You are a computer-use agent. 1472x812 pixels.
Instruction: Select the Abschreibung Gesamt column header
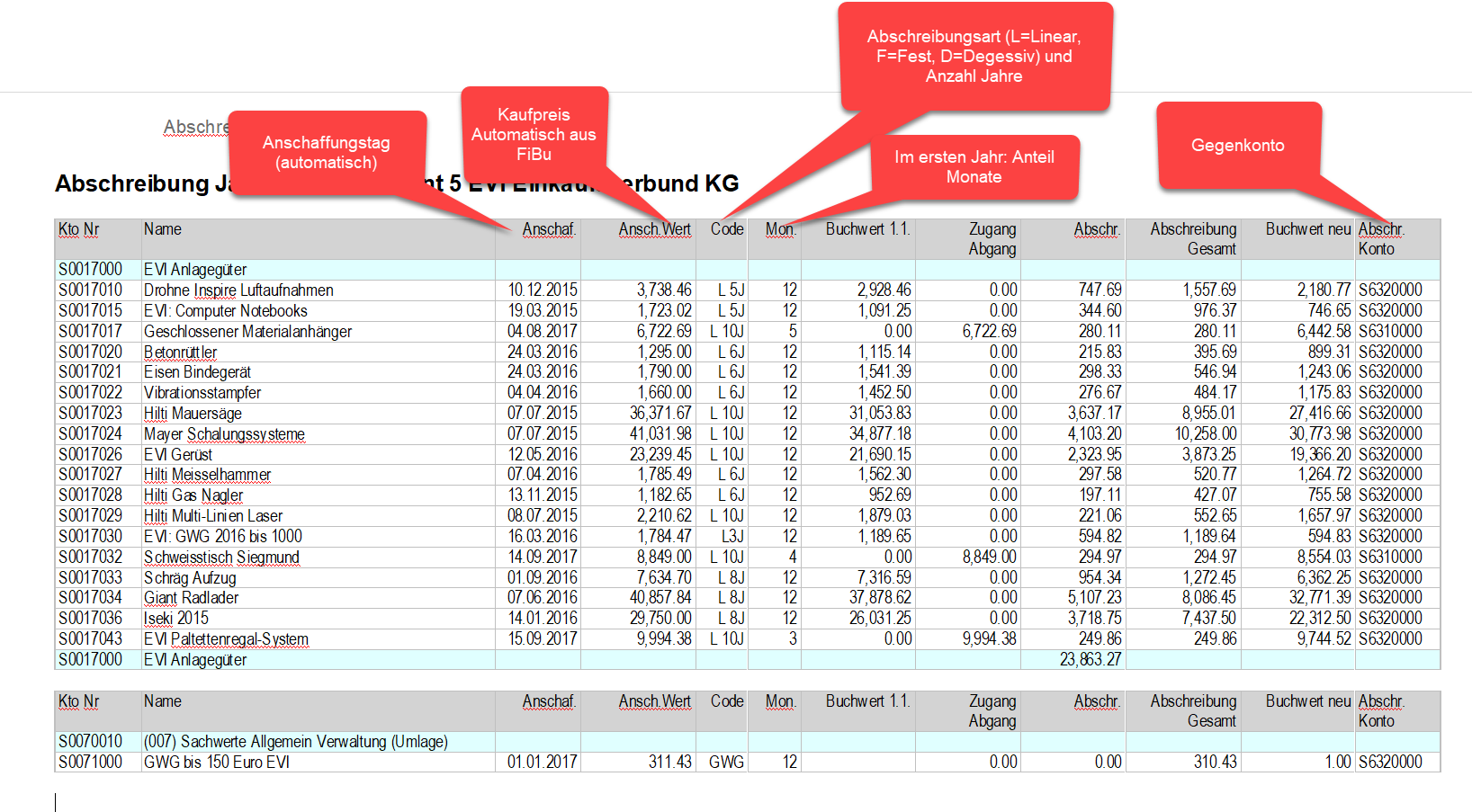[x=1193, y=239]
